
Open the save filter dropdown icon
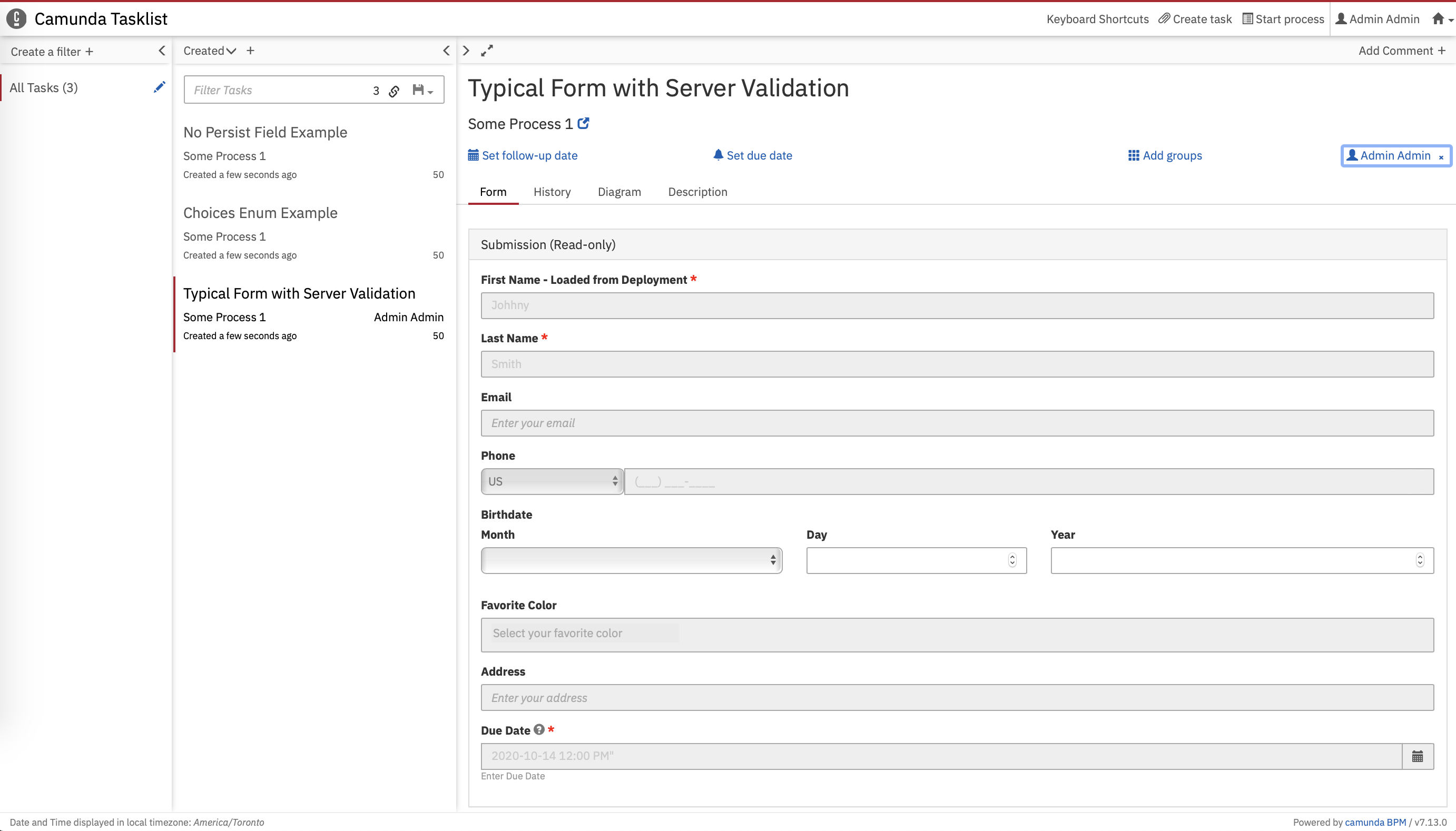coord(422,90)
